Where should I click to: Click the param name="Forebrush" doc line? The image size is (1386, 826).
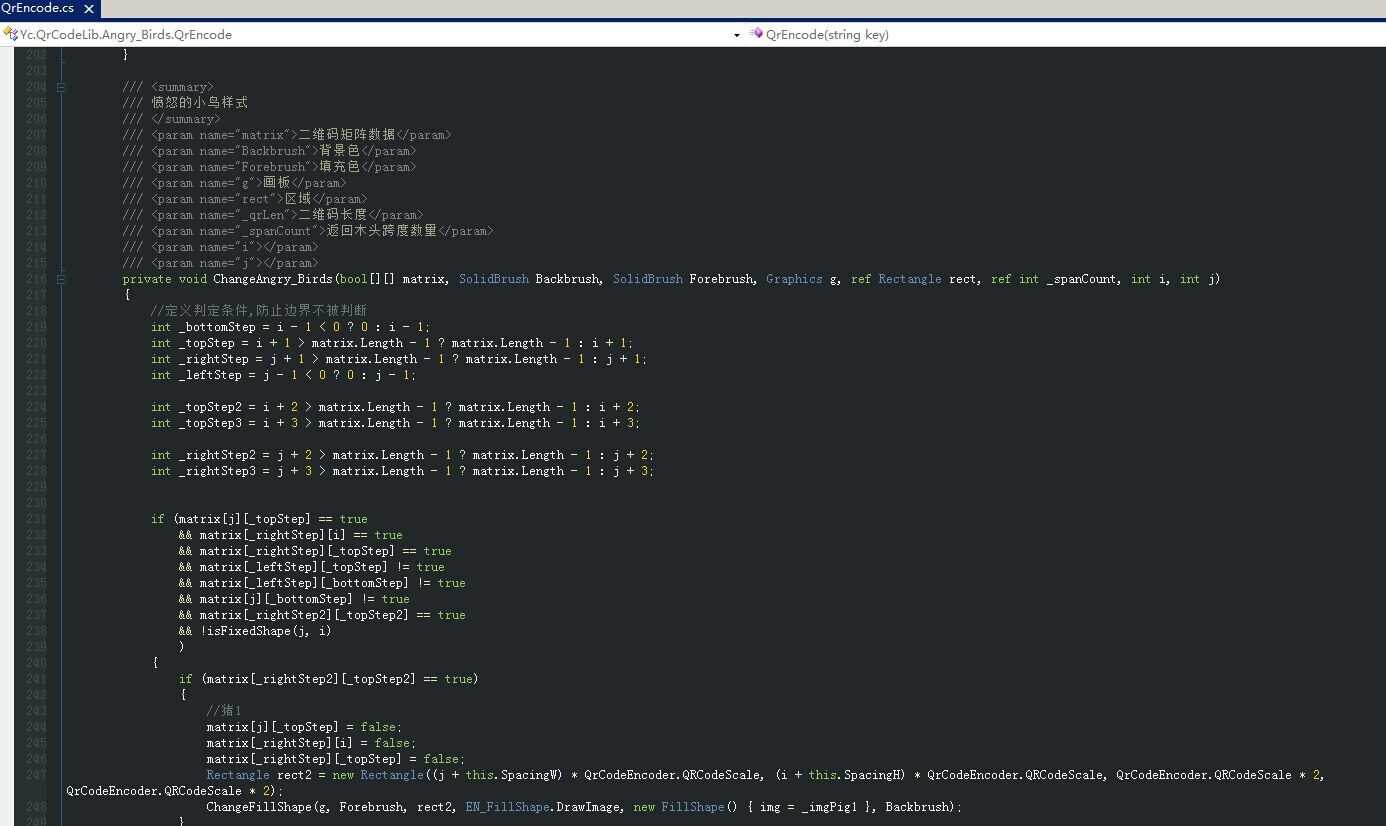click(x=269, y=167)
